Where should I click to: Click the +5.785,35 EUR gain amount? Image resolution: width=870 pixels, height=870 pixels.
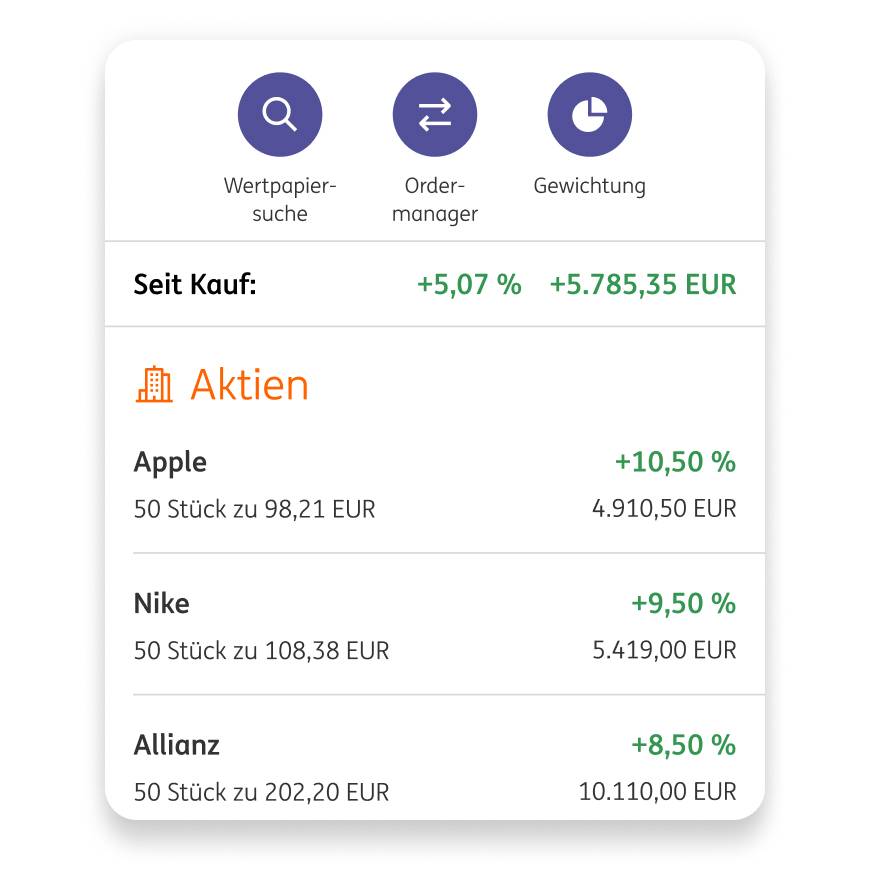click(x=644, y=284)
